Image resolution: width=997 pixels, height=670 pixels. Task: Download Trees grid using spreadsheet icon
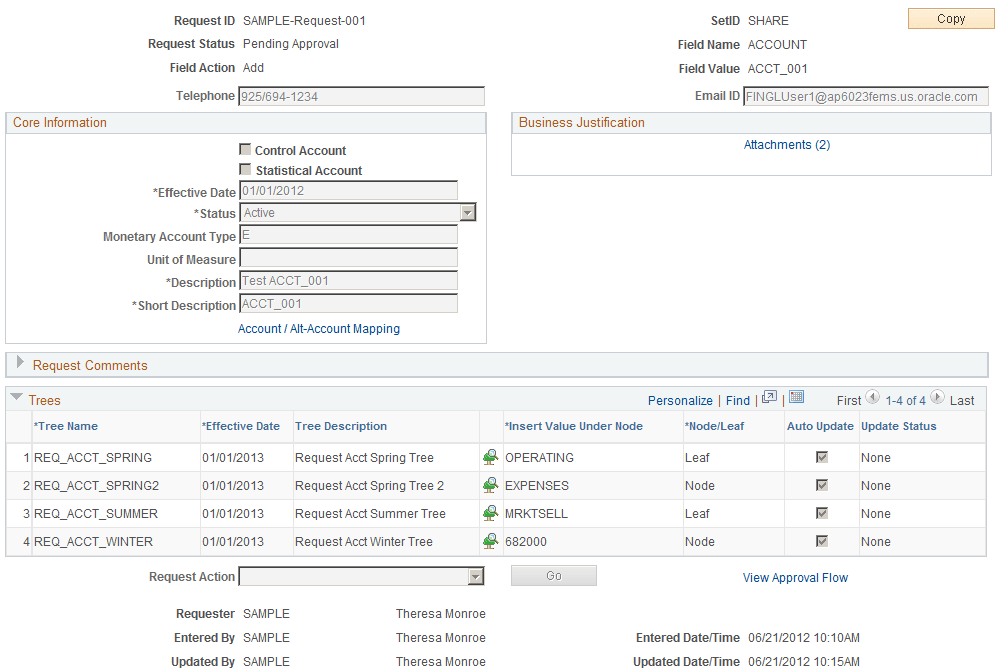[796, 398]
